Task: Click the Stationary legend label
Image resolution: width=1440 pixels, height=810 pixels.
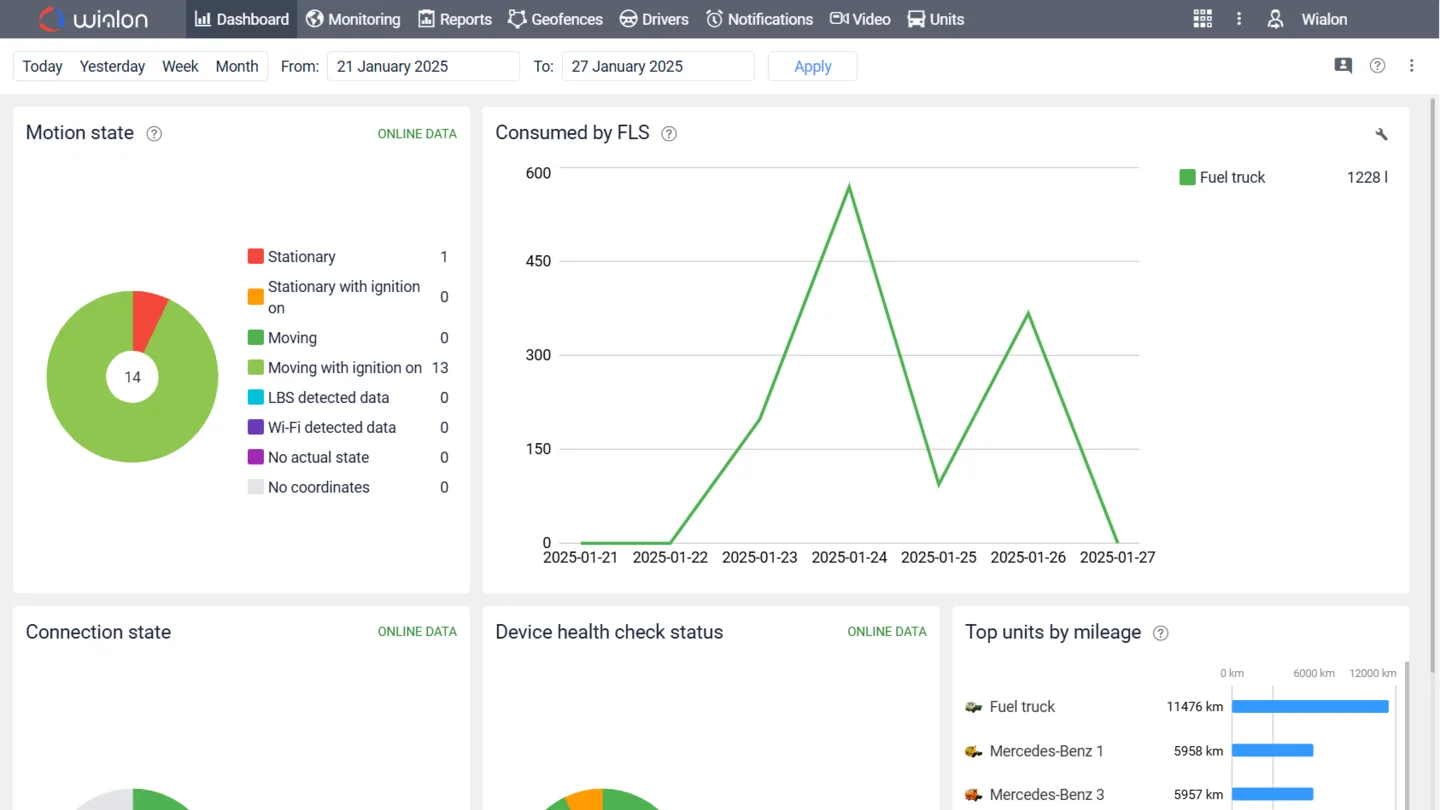Action: (301, 257)
